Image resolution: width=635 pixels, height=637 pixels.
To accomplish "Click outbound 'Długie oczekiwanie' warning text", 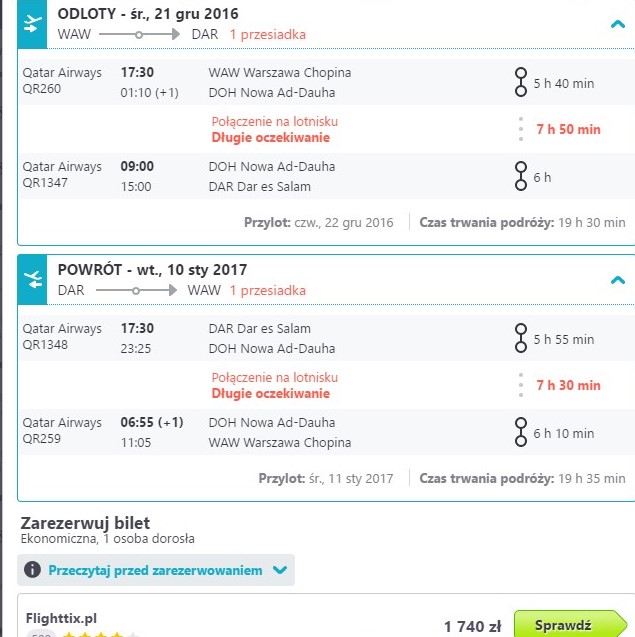I will pos(271,137).
